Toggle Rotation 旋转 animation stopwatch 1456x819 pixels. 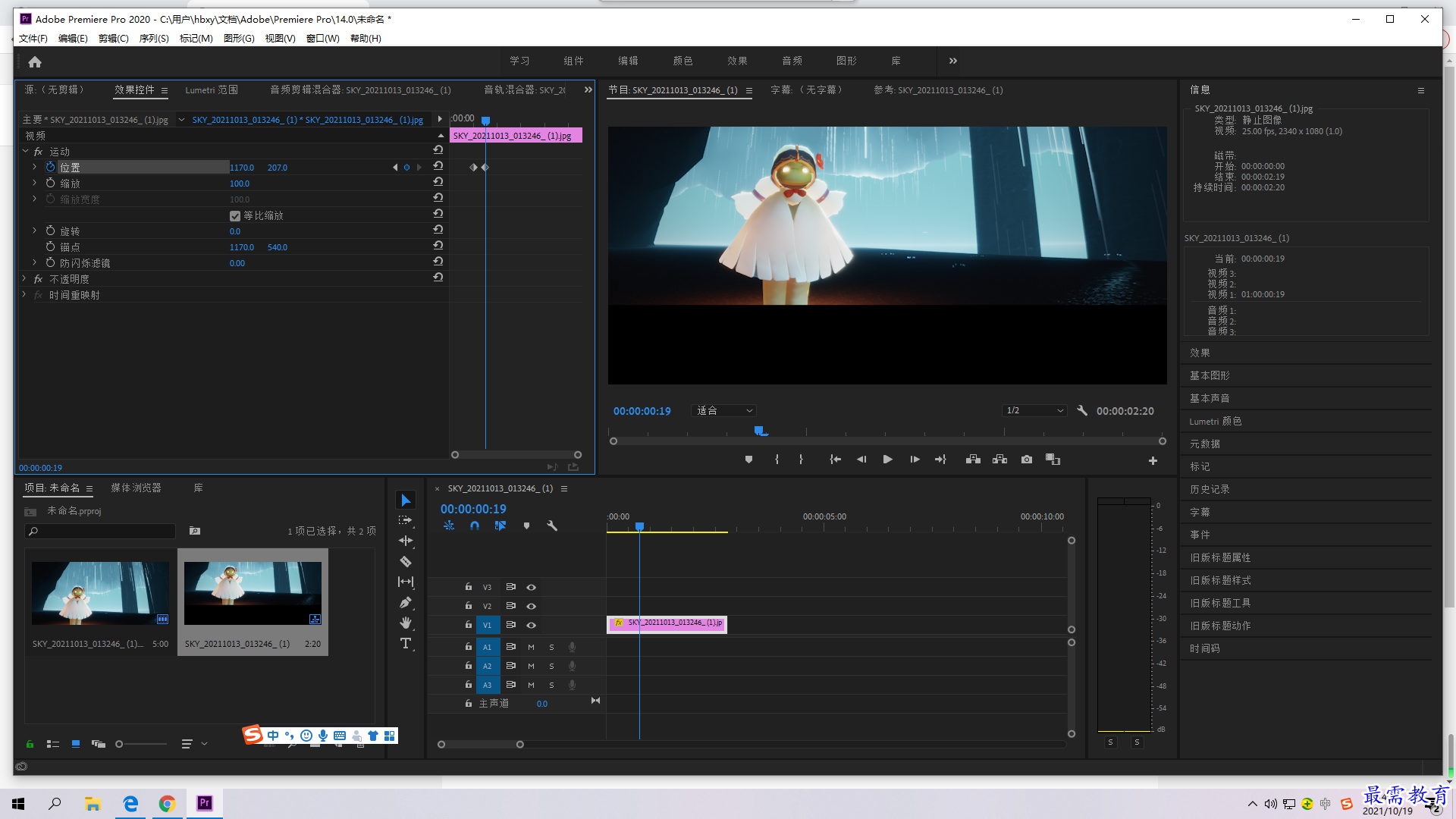click(50, 231)
